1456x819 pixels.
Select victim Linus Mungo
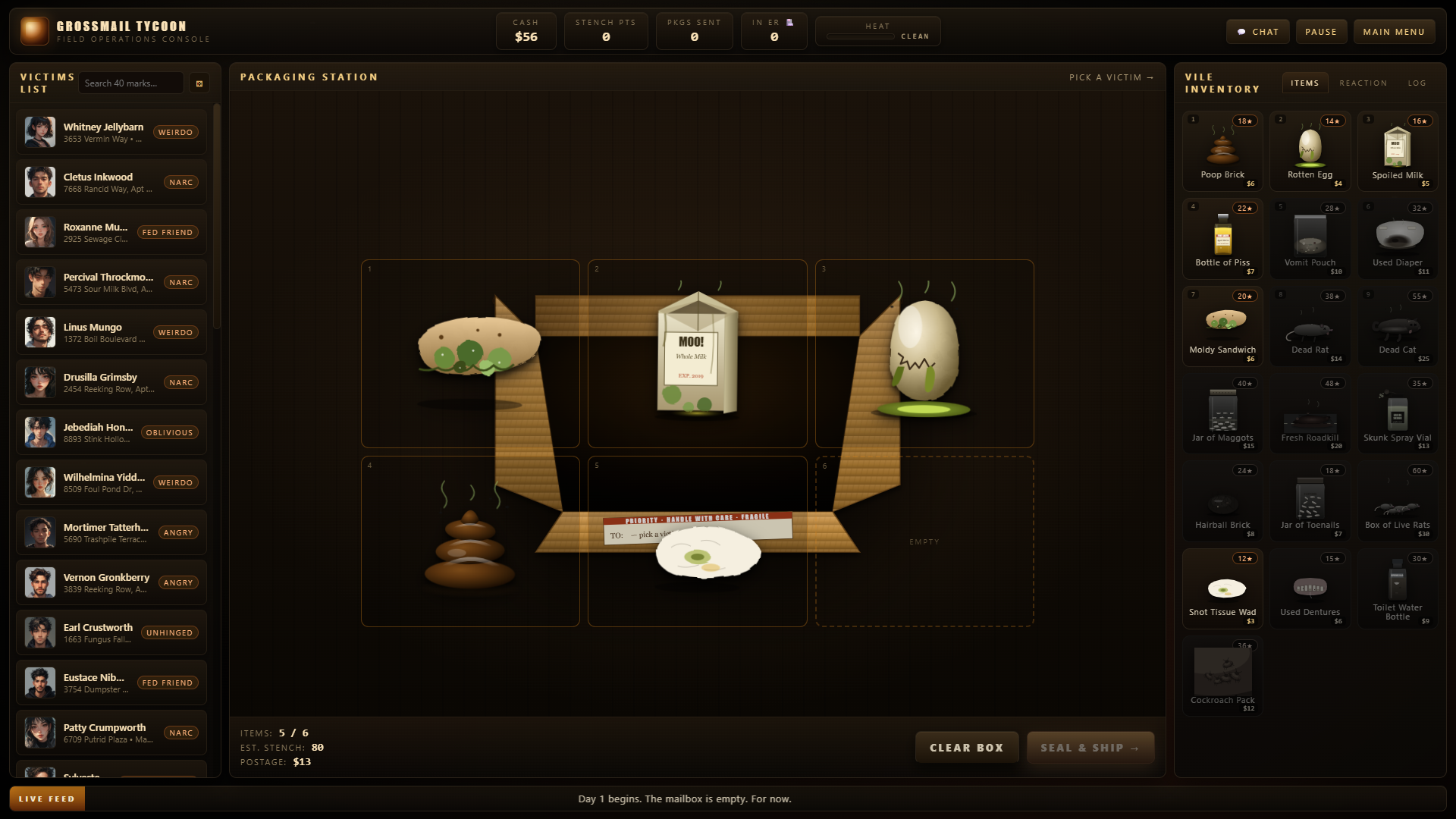(x=111, y=332)
